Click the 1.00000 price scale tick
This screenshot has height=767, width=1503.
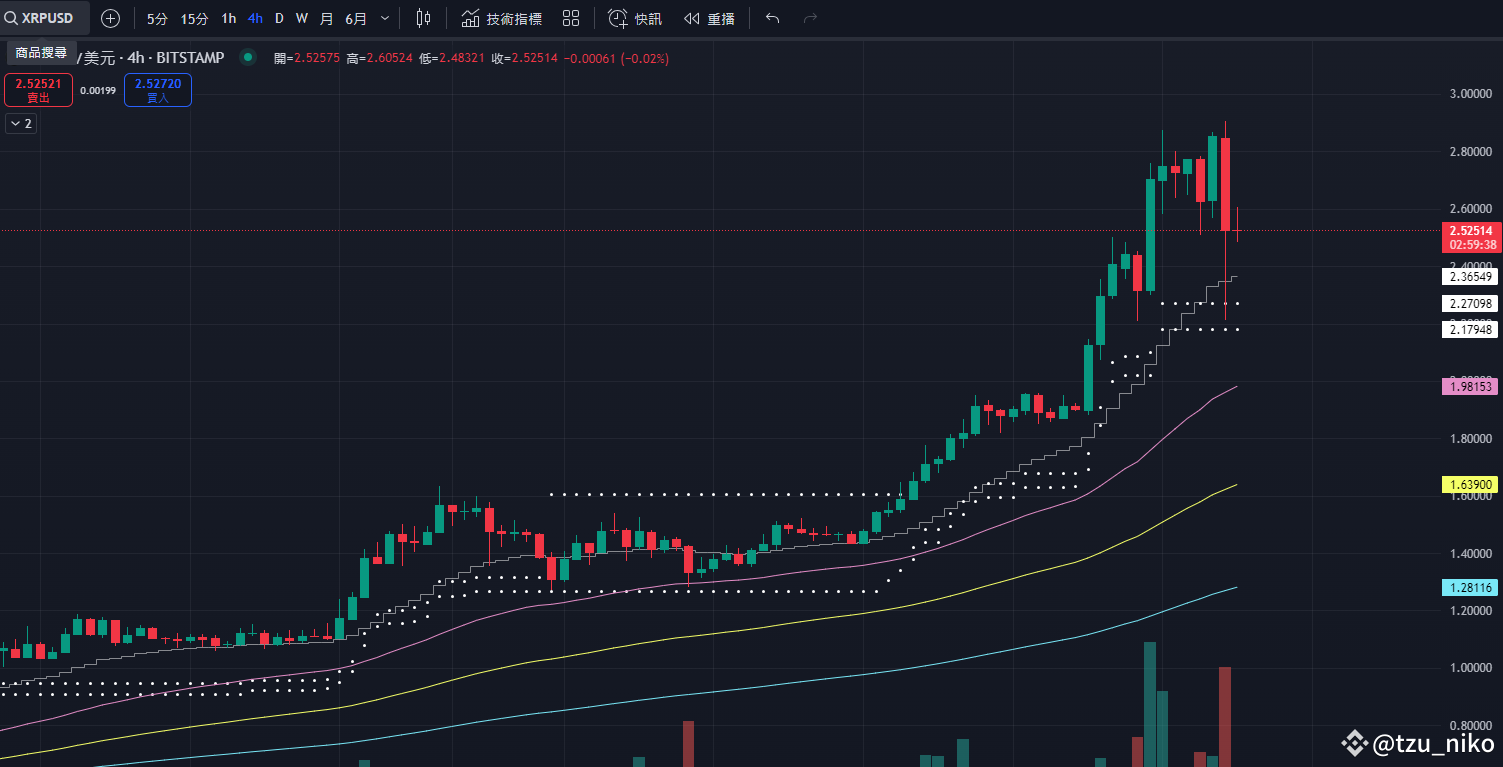click(1470, 668)
